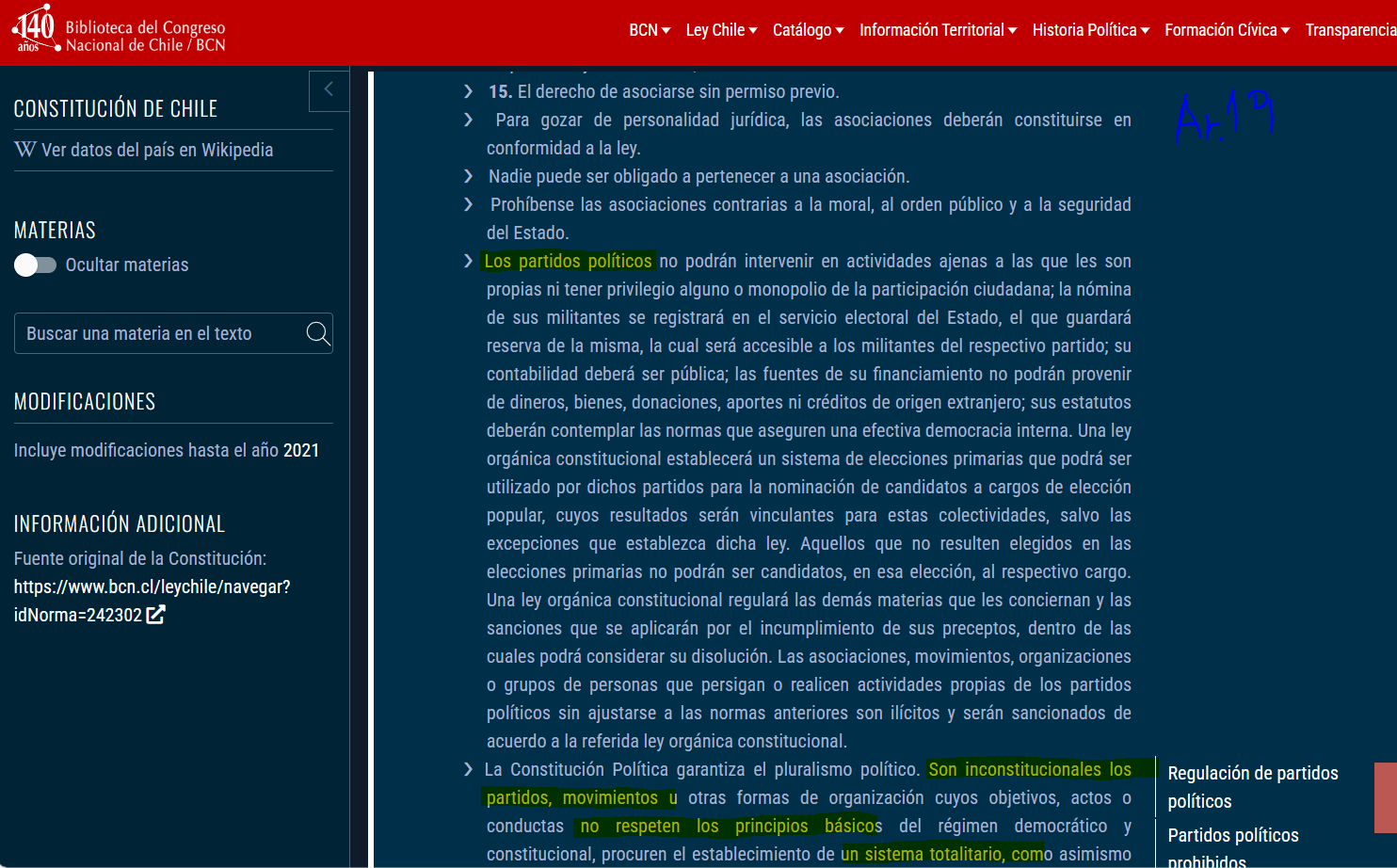Collapse the sidebar with the left chevron

click(x=329, y=89)
